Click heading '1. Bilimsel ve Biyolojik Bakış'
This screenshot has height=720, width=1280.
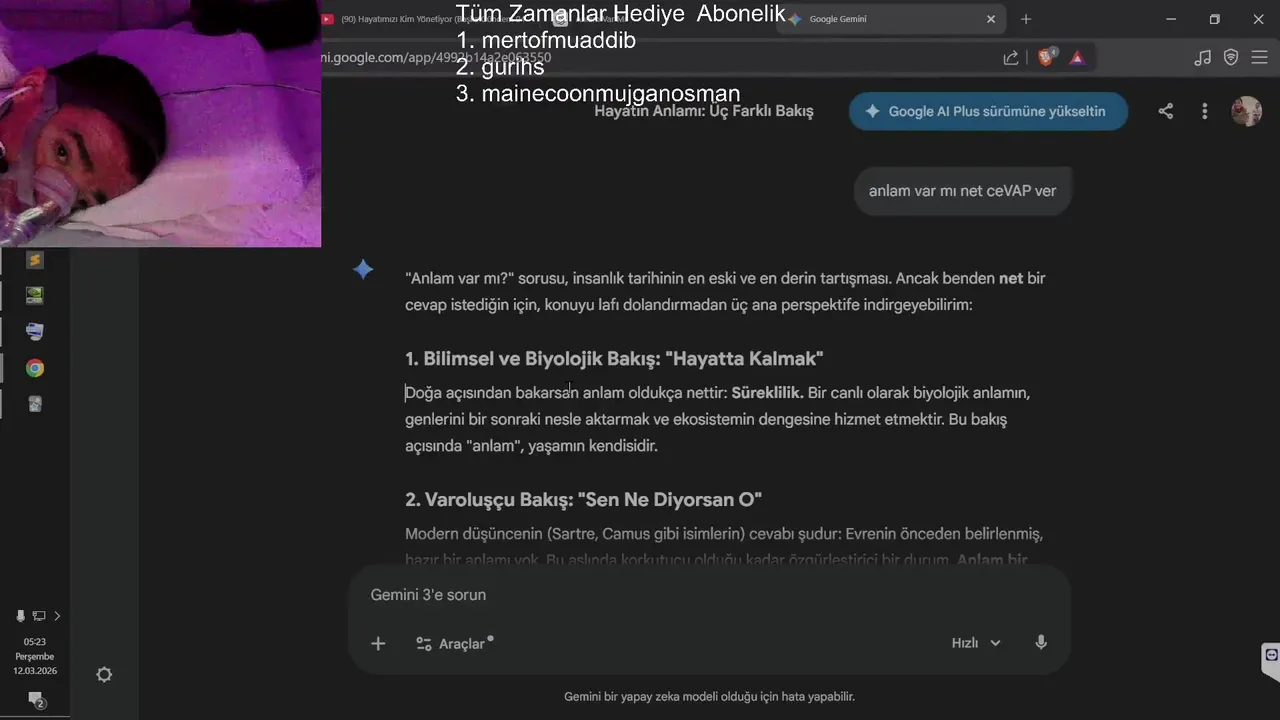point(614,358)
